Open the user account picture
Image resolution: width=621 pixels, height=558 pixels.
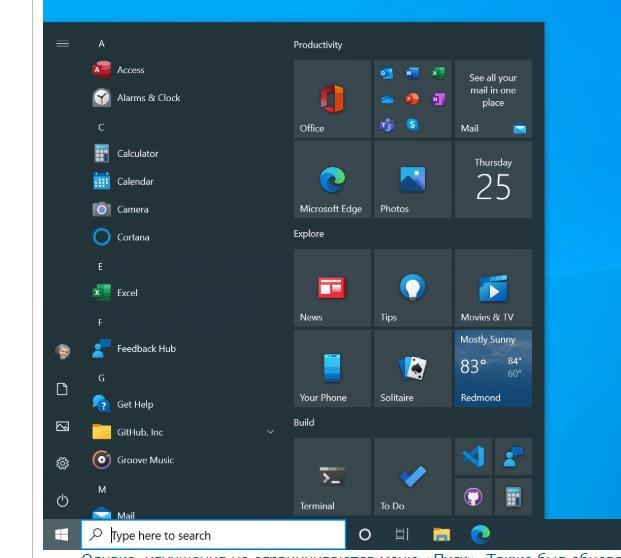click(x=63, y=352)
